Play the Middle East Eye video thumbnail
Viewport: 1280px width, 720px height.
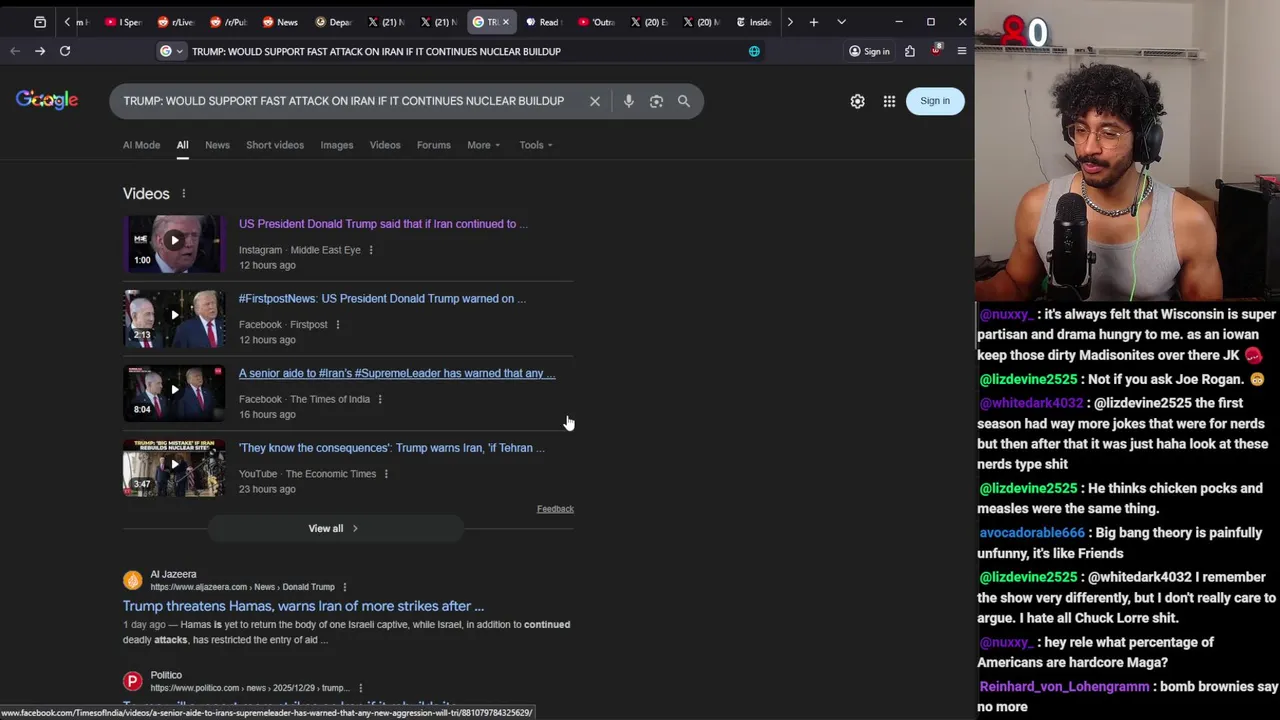174,243
